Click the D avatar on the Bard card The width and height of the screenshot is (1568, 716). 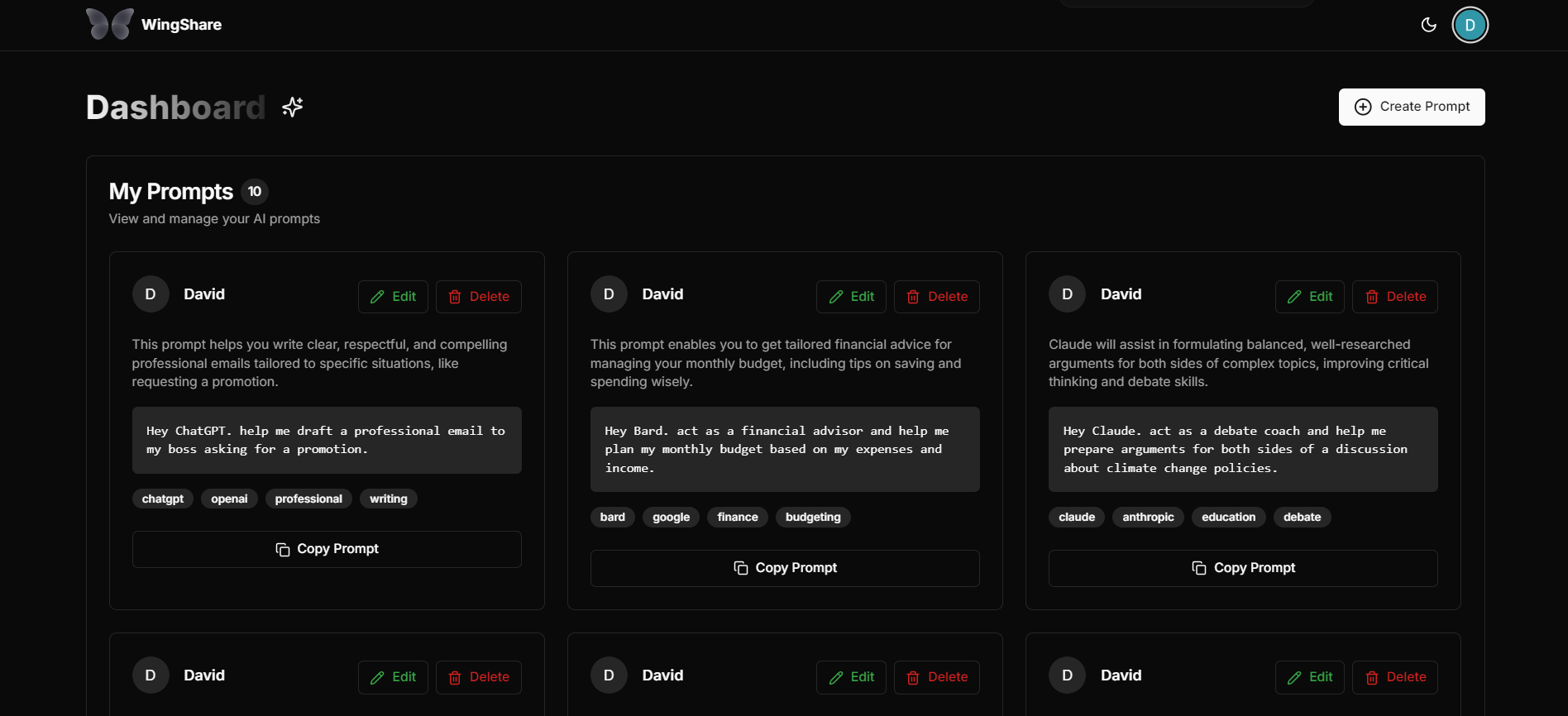pyautogui.click(x=609, y=294)
